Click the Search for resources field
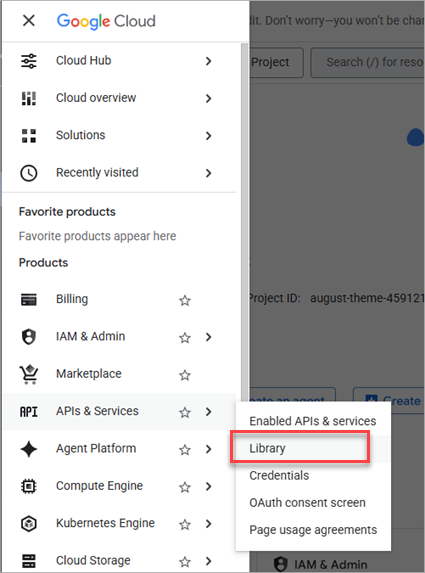This screenshot has width=425, height=573. pyautogui.click(x=367, y=62)
